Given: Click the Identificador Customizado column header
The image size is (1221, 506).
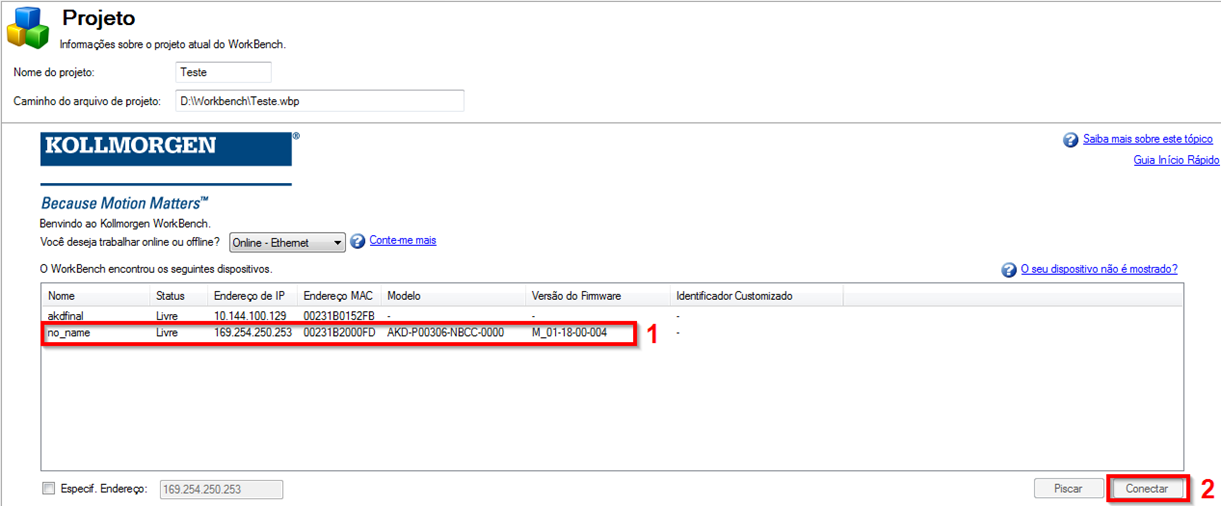Looking at the screenshot, I should [757, 296].
